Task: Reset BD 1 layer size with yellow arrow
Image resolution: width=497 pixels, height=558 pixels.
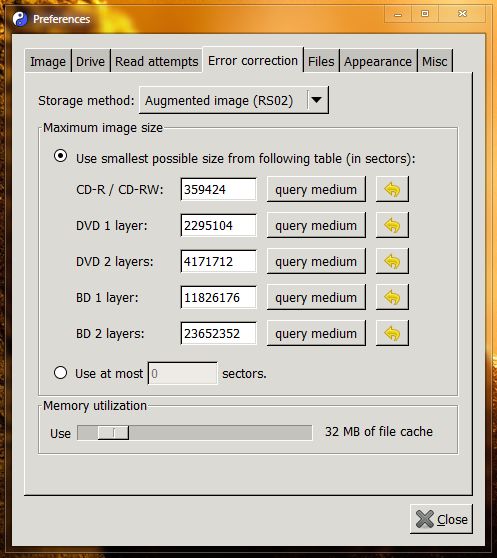Action: point(392,297)
